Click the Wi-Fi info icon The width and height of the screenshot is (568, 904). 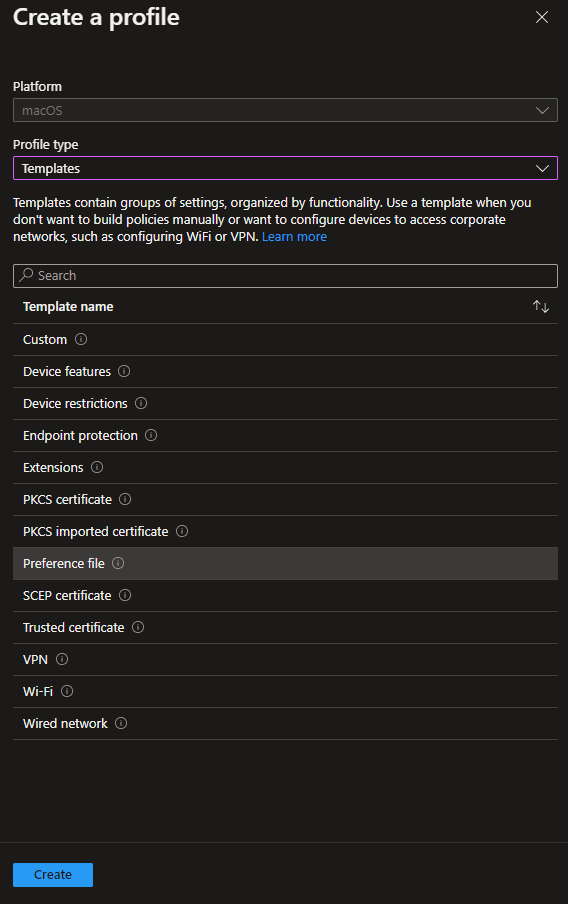(x=67, y=691)
